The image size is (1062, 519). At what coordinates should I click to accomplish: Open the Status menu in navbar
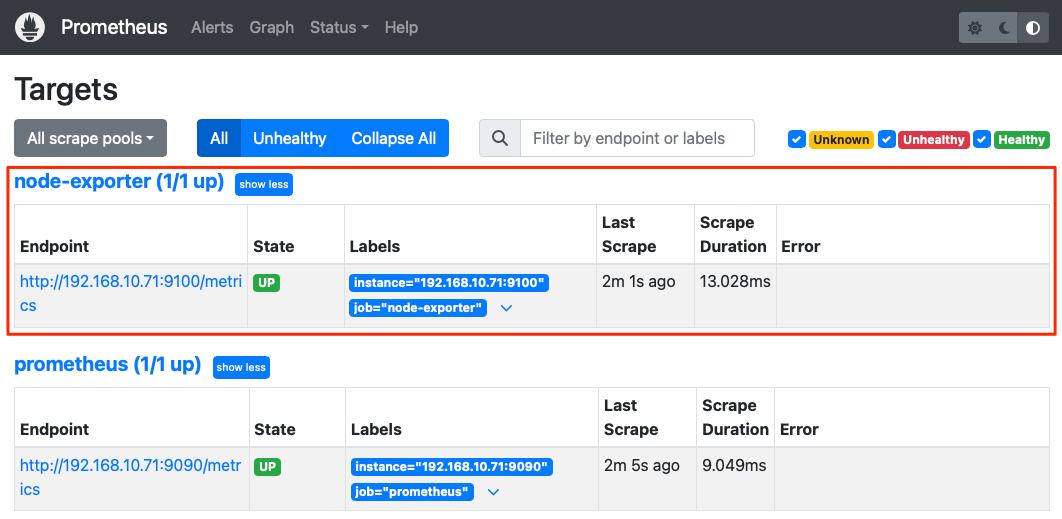[x=339, y=28]
